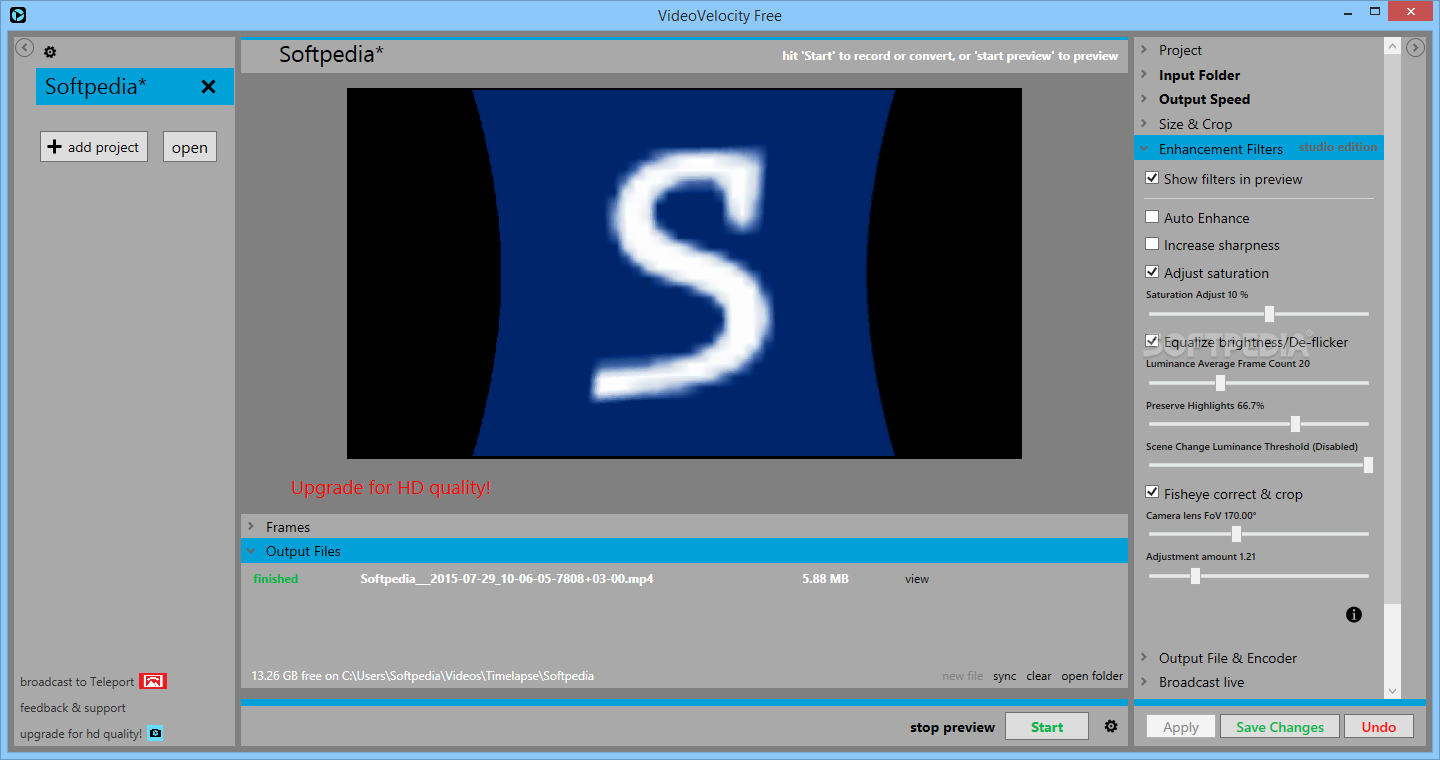Click the green finished status text
1440x760 pixels.
(276, 578)
